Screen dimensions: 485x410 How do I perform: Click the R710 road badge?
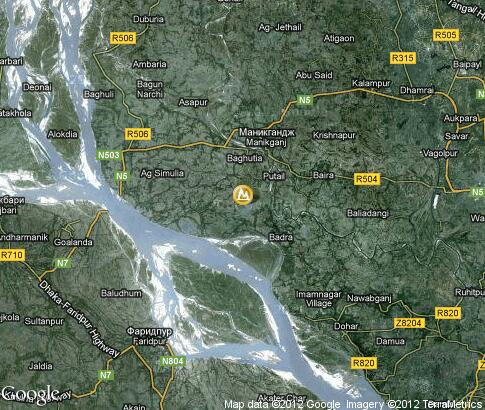pos(12,255)
